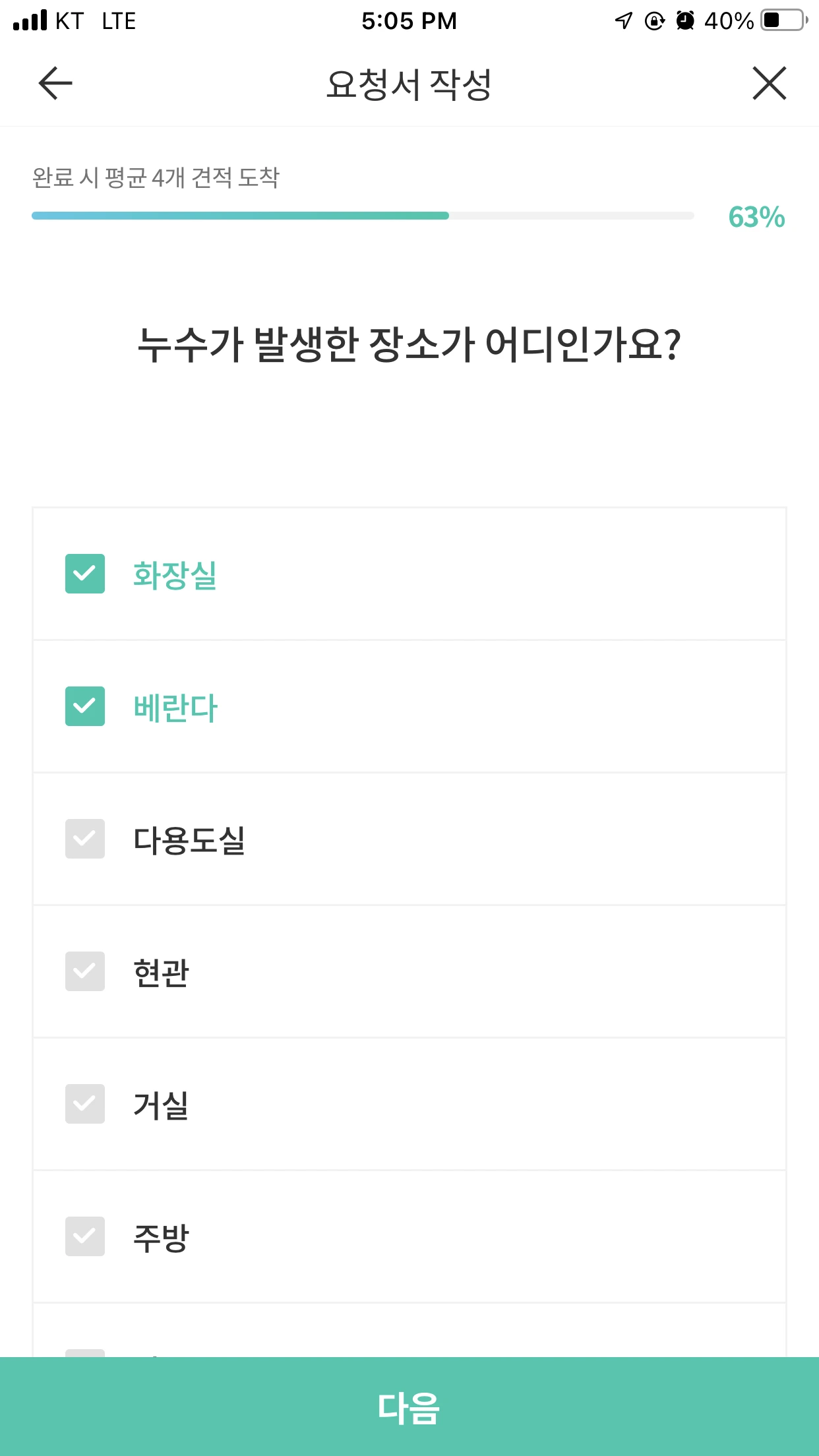Tap the 63% progress label
819x1456 pixels.
pos(756,217)
